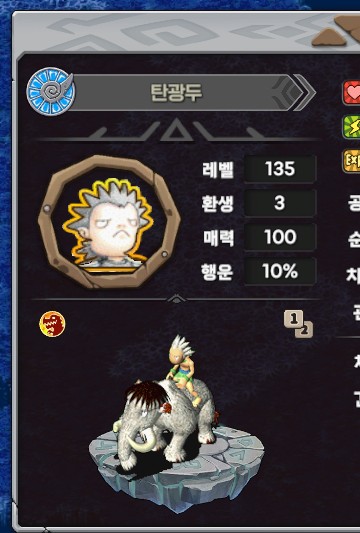Select the character name bar 탄광두
Screen dimensions: 360x533
(x=177, y=92)
